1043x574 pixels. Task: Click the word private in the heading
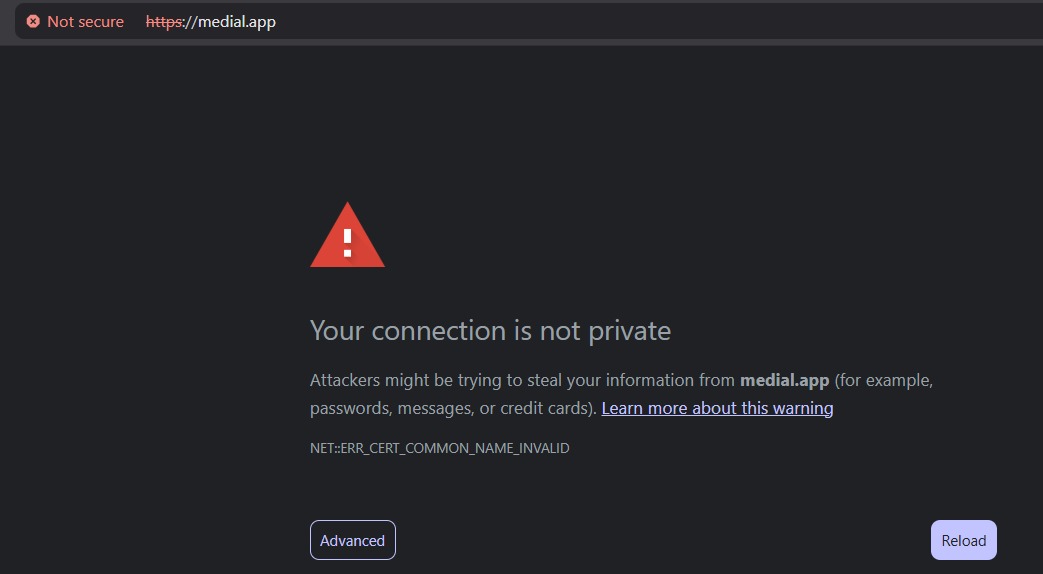pos(629,331)
